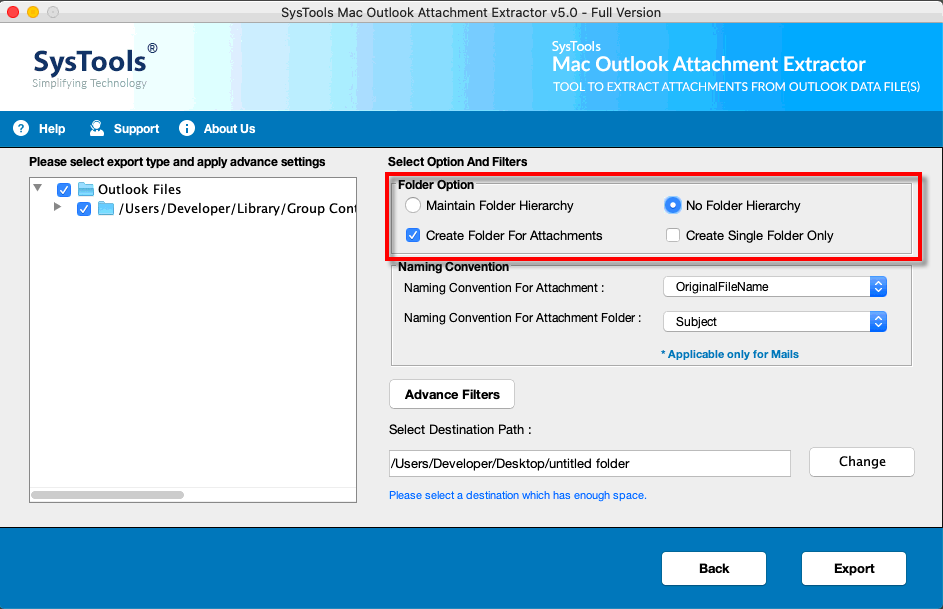Viewport: 943px width, 609px height.
Task: Uncheck the Outlook Files checkbox
Action: pos(64,190)
